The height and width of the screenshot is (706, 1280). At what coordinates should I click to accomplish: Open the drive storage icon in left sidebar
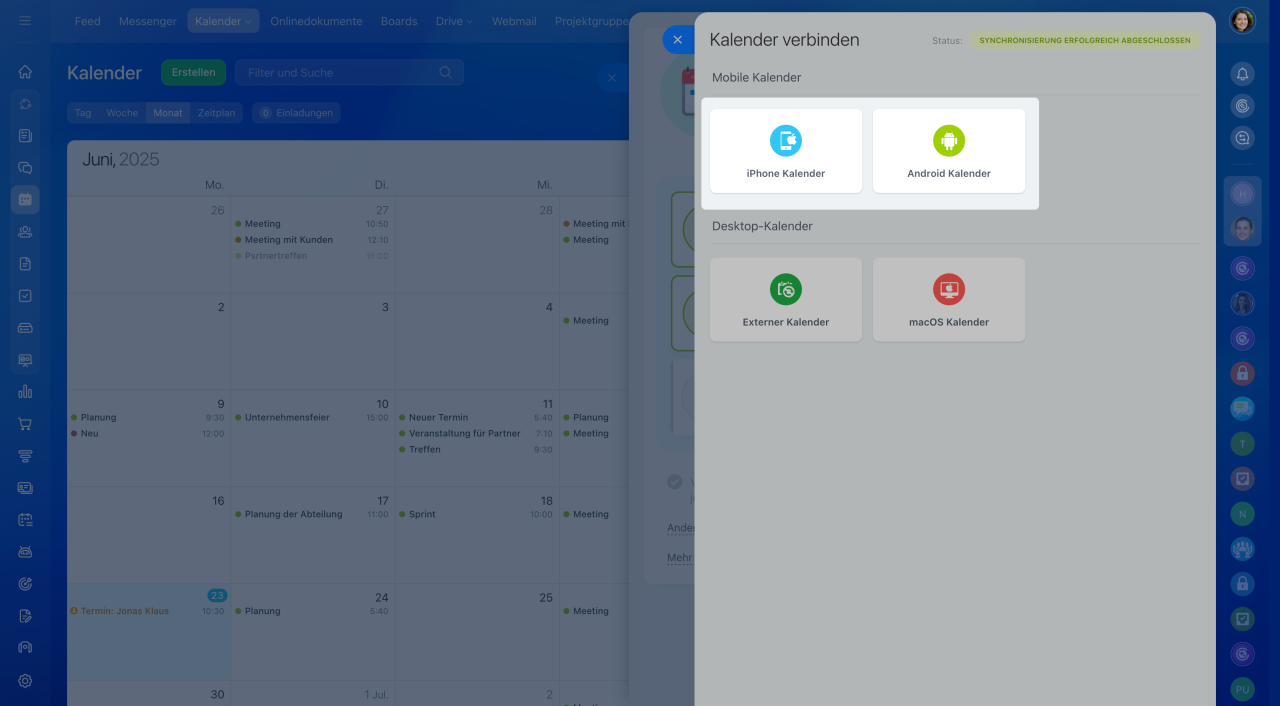point(25,328)
